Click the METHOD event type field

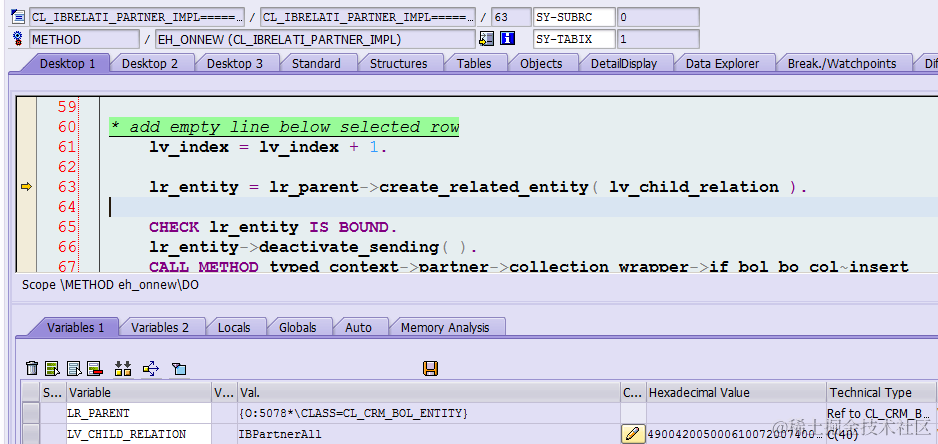point(84,39)
